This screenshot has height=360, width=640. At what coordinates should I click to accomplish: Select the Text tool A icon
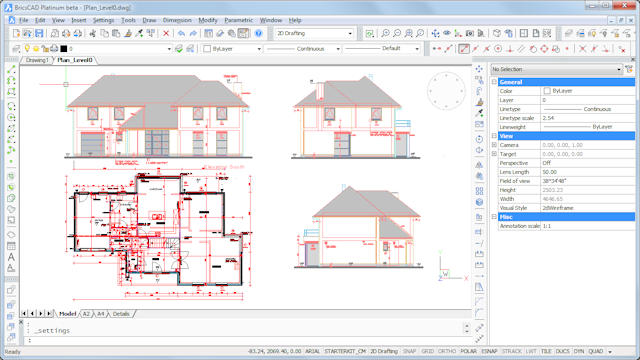[11, 257]
